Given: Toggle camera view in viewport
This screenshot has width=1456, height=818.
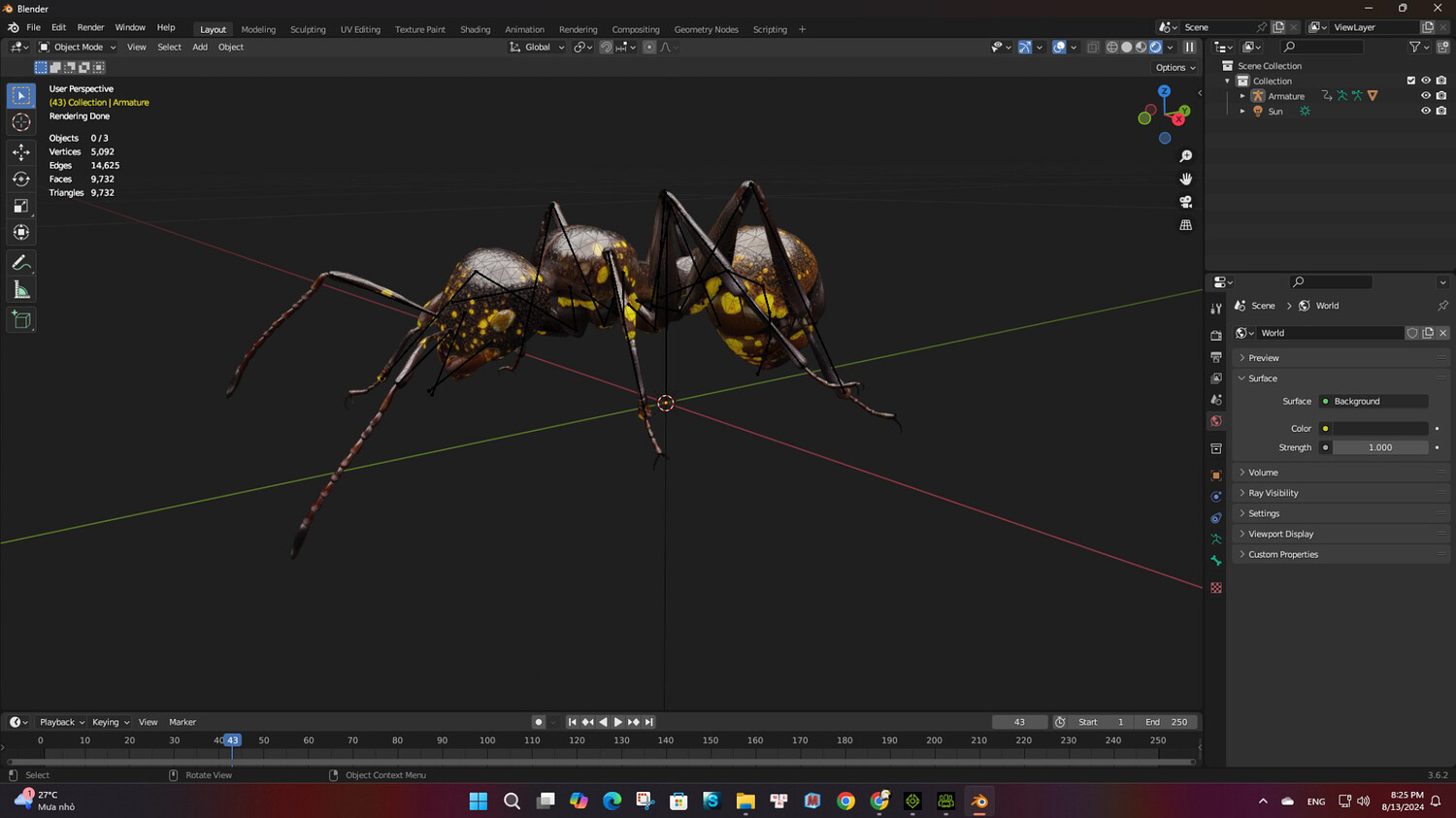Looking at the screenshot, I should (x=1185, y=202).
